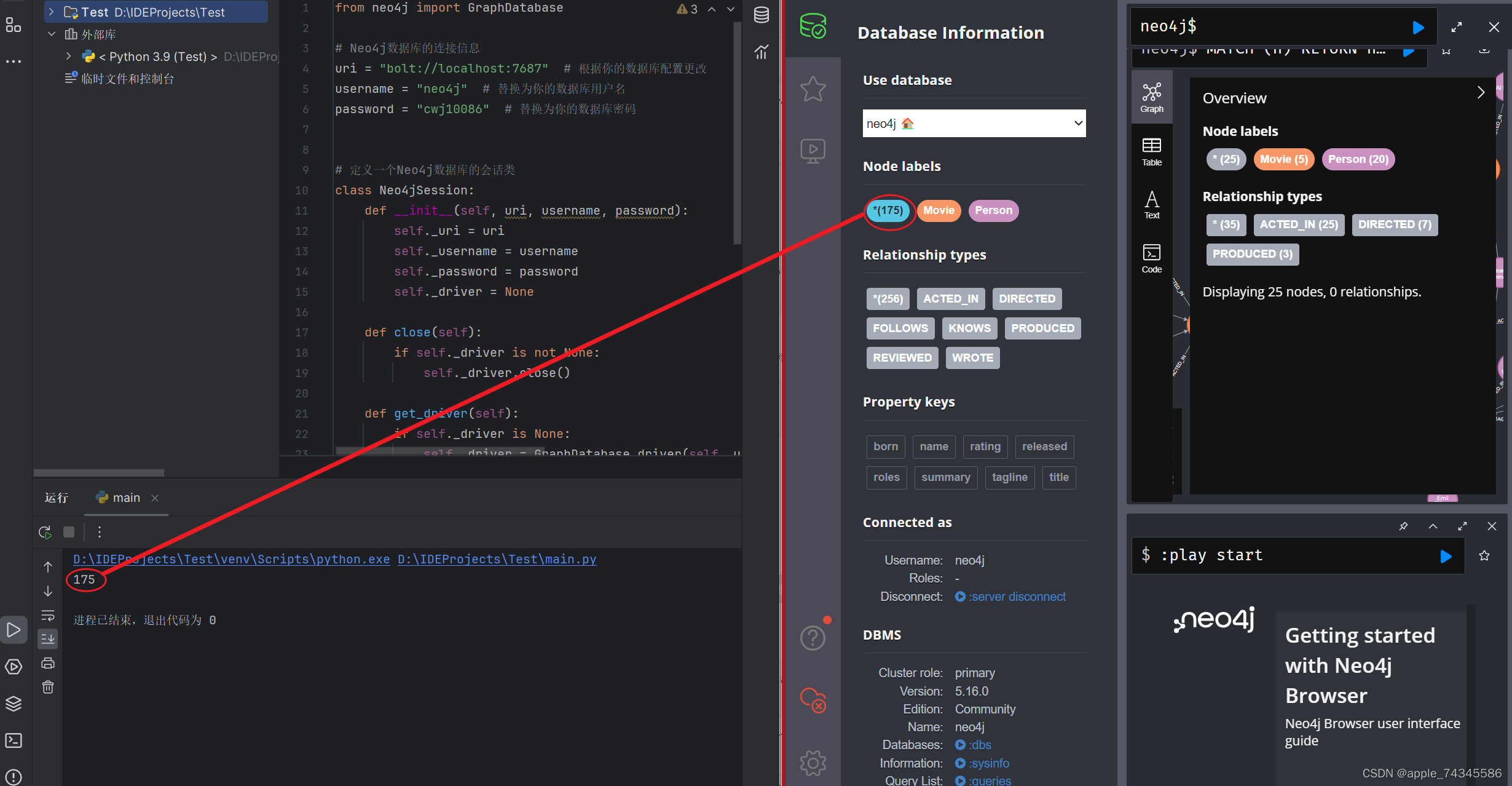Expand the Test project tree node
This screenshot has height=786, width=1512.
pos(52,12)
